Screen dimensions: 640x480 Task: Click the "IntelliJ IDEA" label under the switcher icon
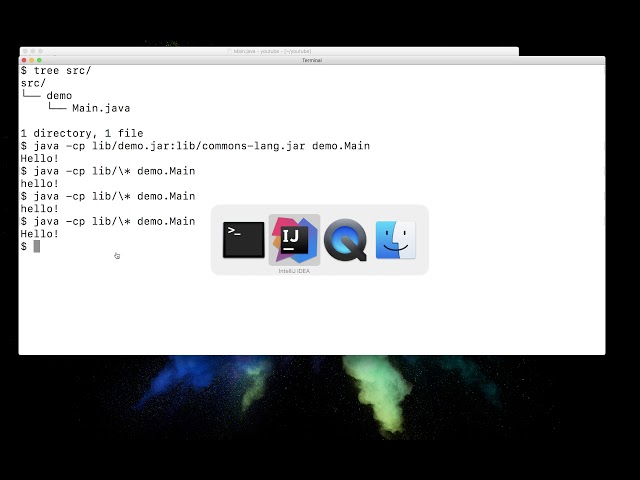[295, 270]
